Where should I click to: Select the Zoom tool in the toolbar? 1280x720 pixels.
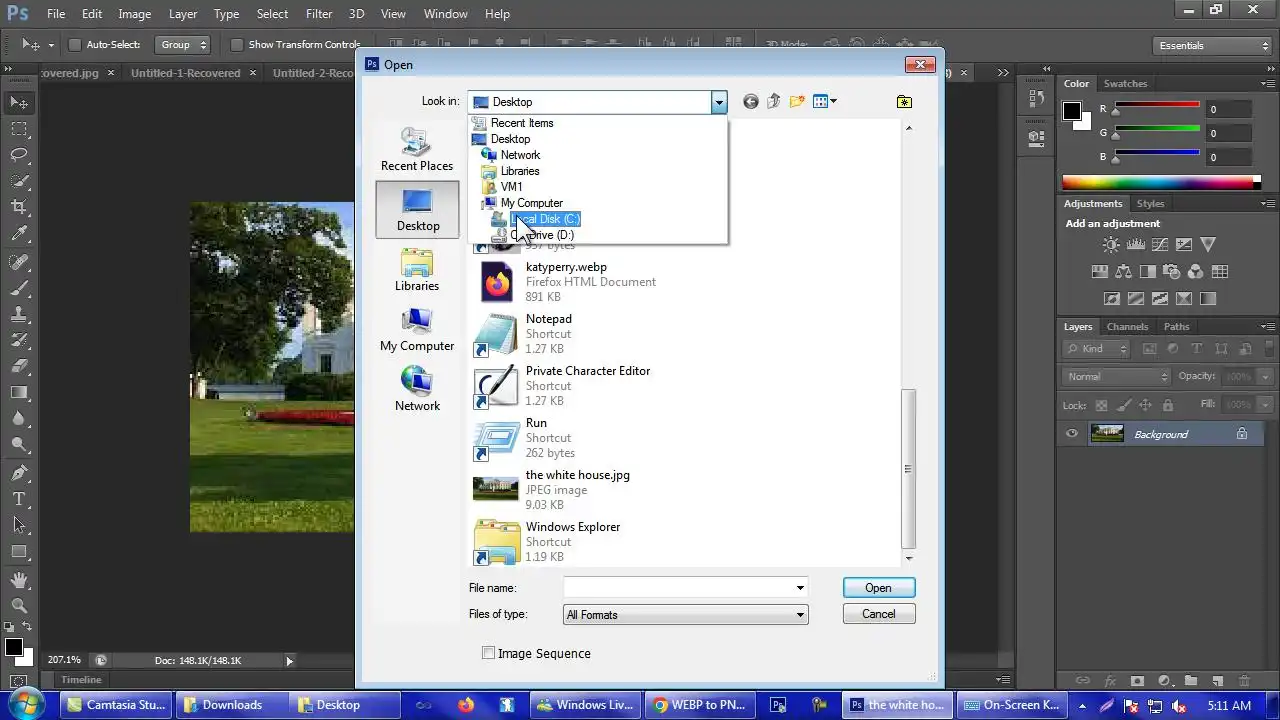tap(19, 606)
